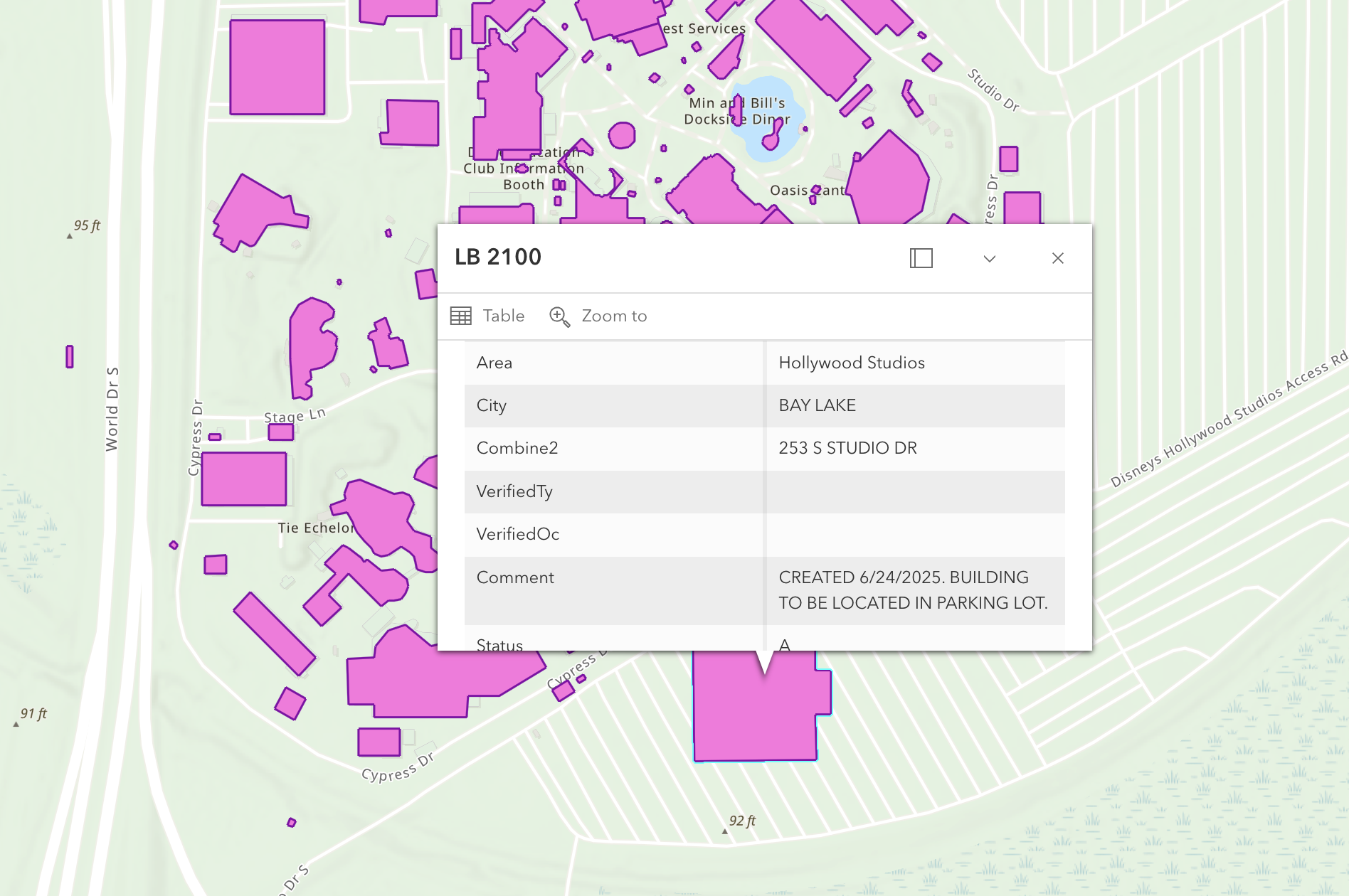The width and height of the screenshot is (1349, 896).
Task: Select the popup title LB 2100
Action: tap(498, 257)
